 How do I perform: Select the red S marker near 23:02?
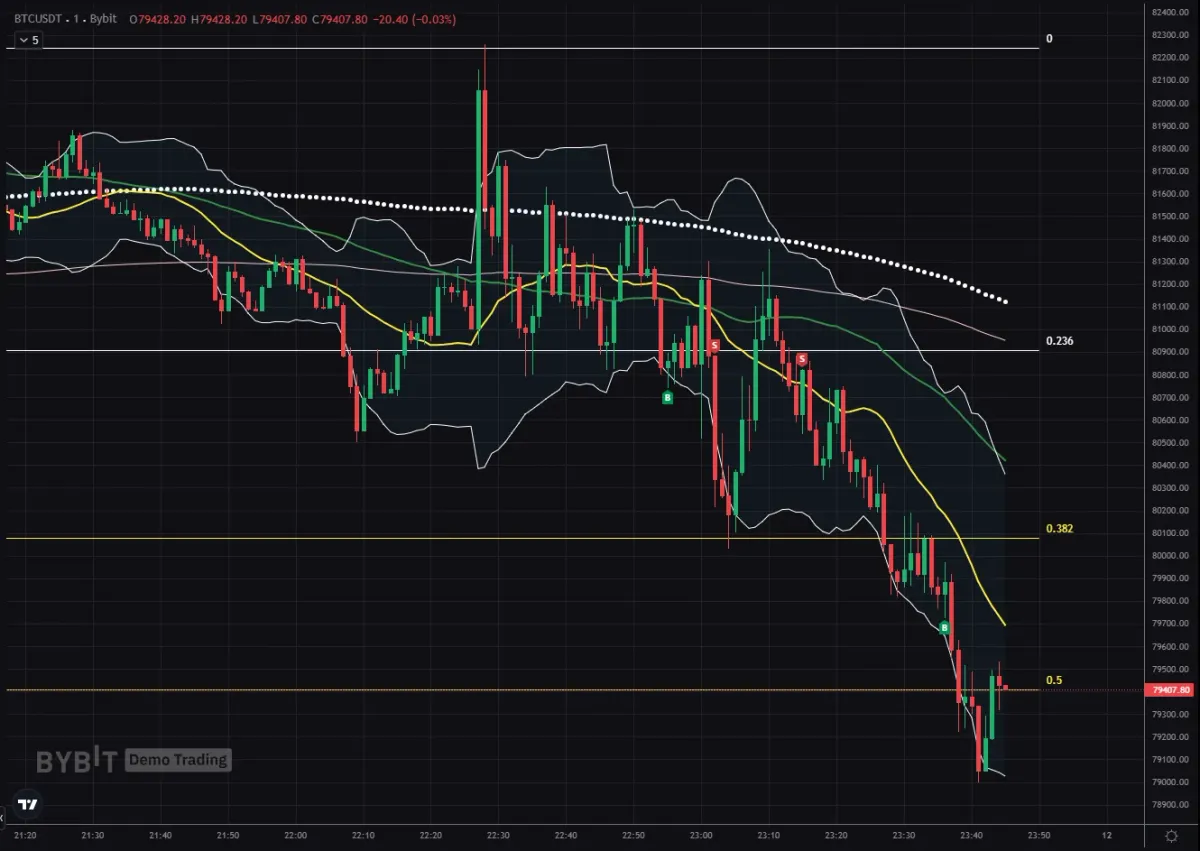tap(714, 345)
